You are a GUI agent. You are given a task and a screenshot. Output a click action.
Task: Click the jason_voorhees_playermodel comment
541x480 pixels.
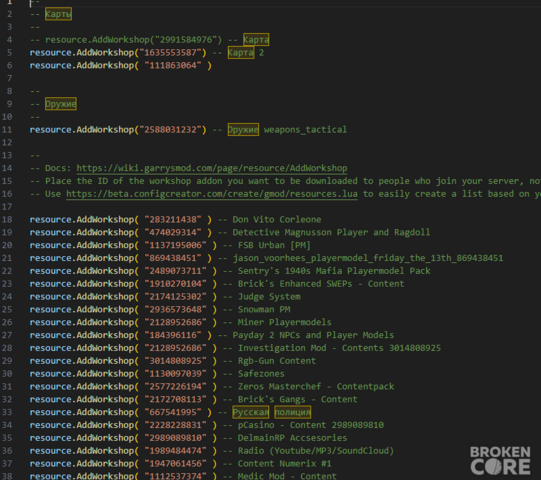[x=368, y=258]
